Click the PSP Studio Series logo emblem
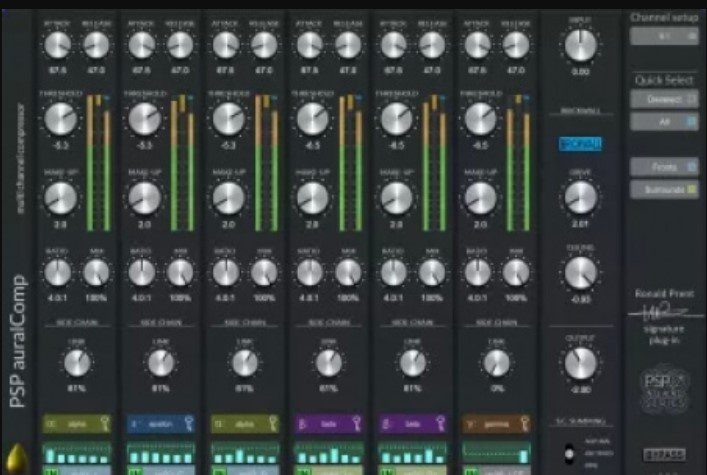This screenshot has width=707, height=475. pos(665,388)
